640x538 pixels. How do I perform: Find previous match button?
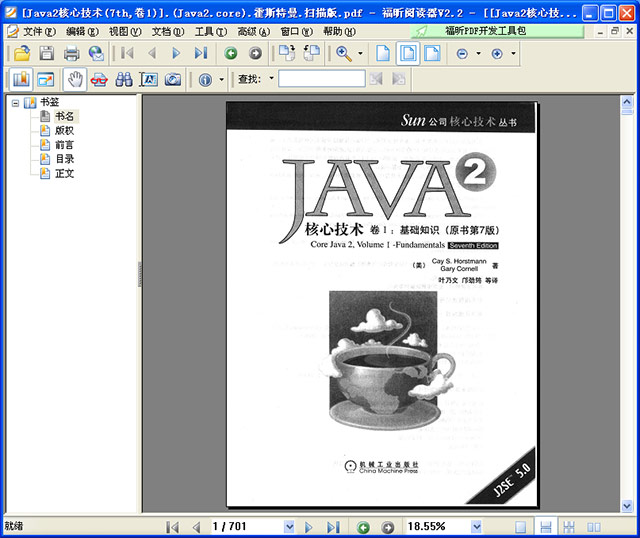click(x=376, y=79)
